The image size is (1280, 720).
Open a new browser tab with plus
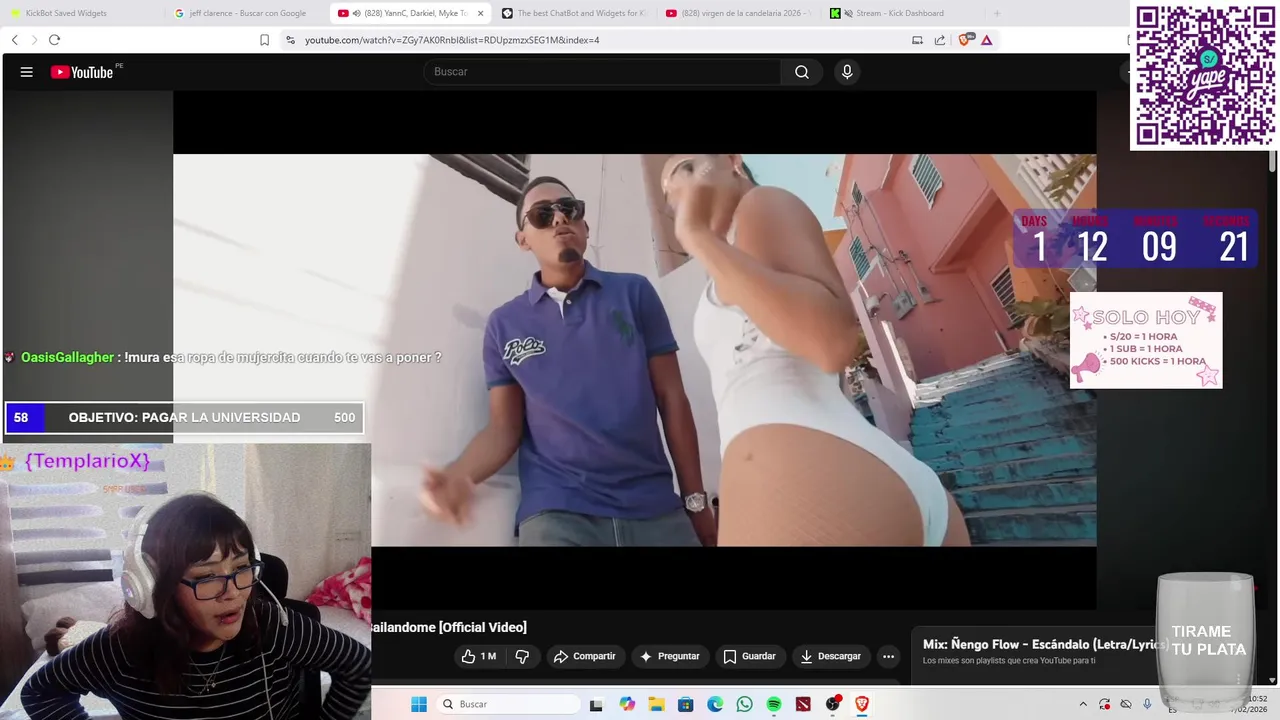pos(996,13)
